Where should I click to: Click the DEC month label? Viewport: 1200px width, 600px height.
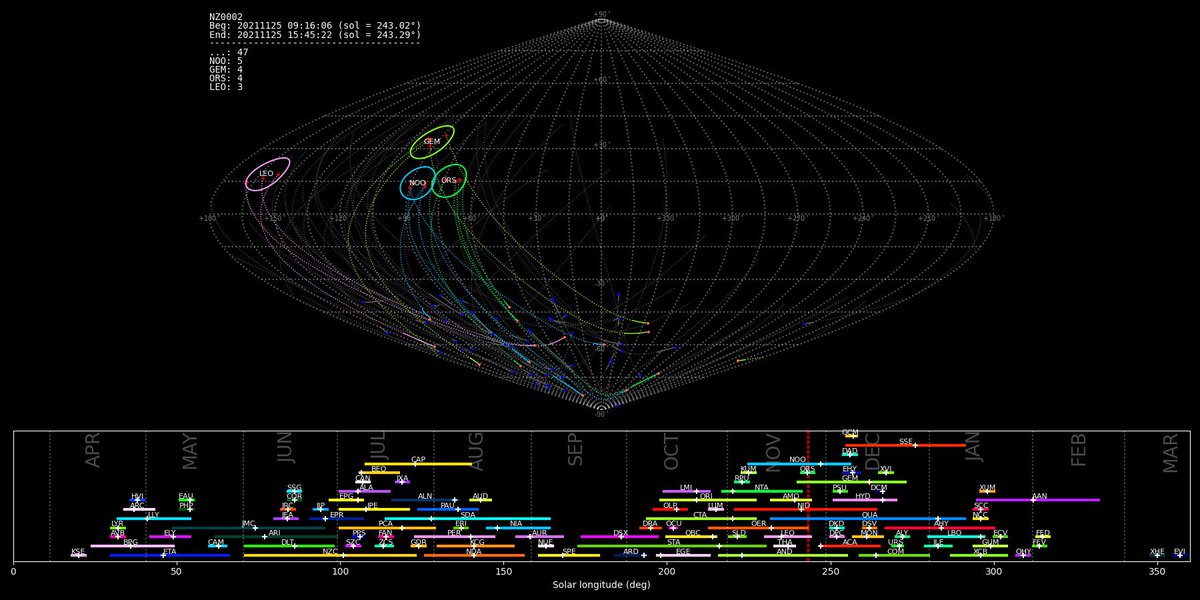(872, 451)
